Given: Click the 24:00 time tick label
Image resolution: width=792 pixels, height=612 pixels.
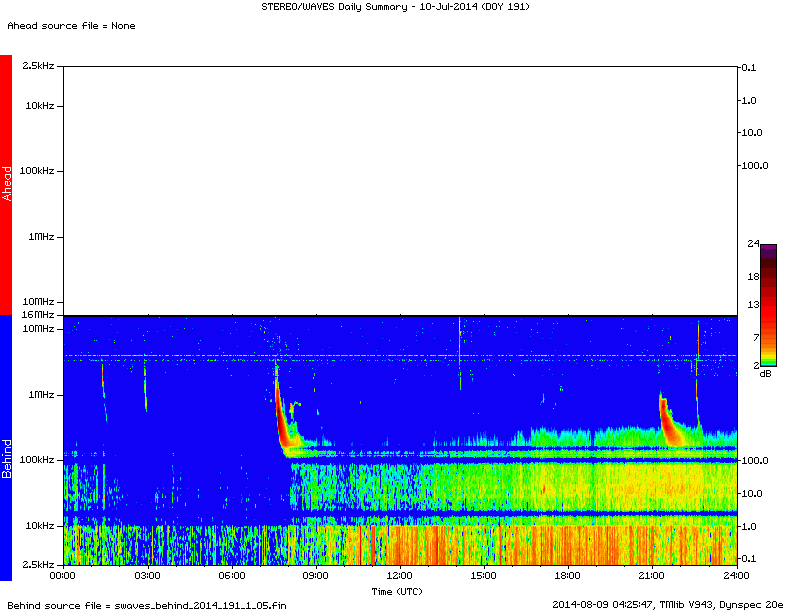Looking at the screenshot, I should [x=736, y=575].
